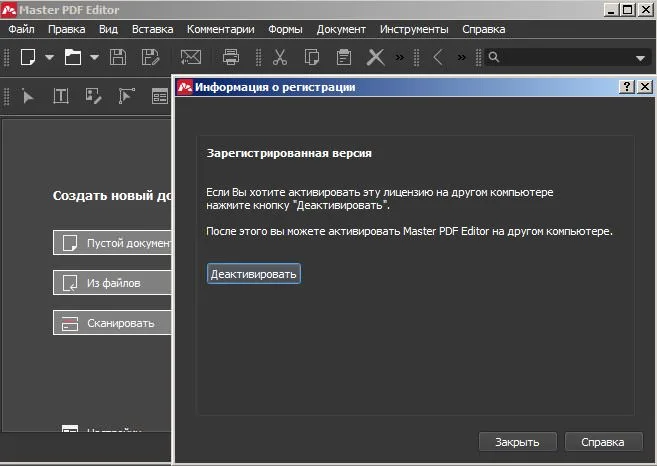Select the Edit Document object tool
The height and width of the screenshot is (466, 657).
click(93, 96)
